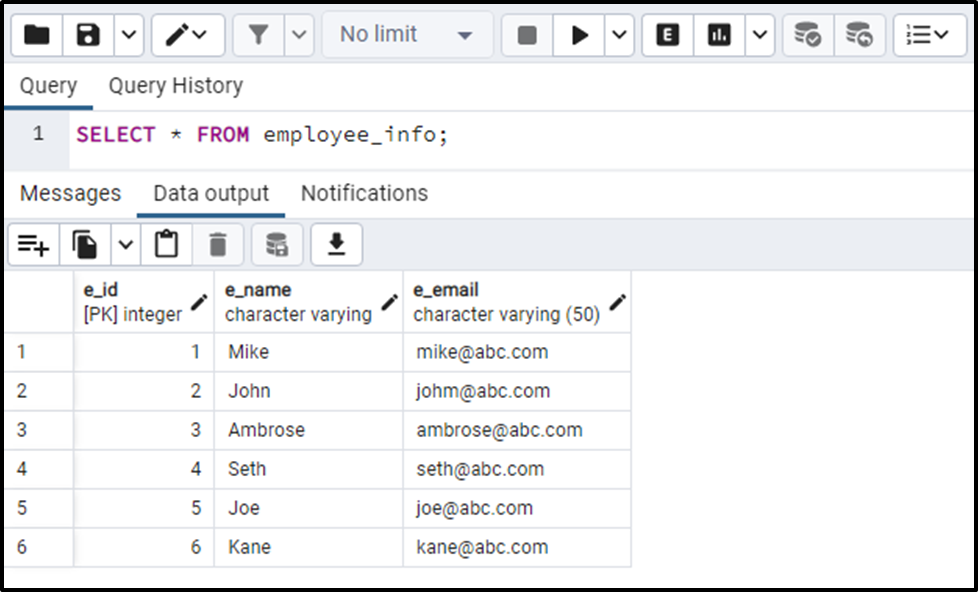Click the cell containing Seth
Screen dimensions: 978x592
(x=309, y=469)
